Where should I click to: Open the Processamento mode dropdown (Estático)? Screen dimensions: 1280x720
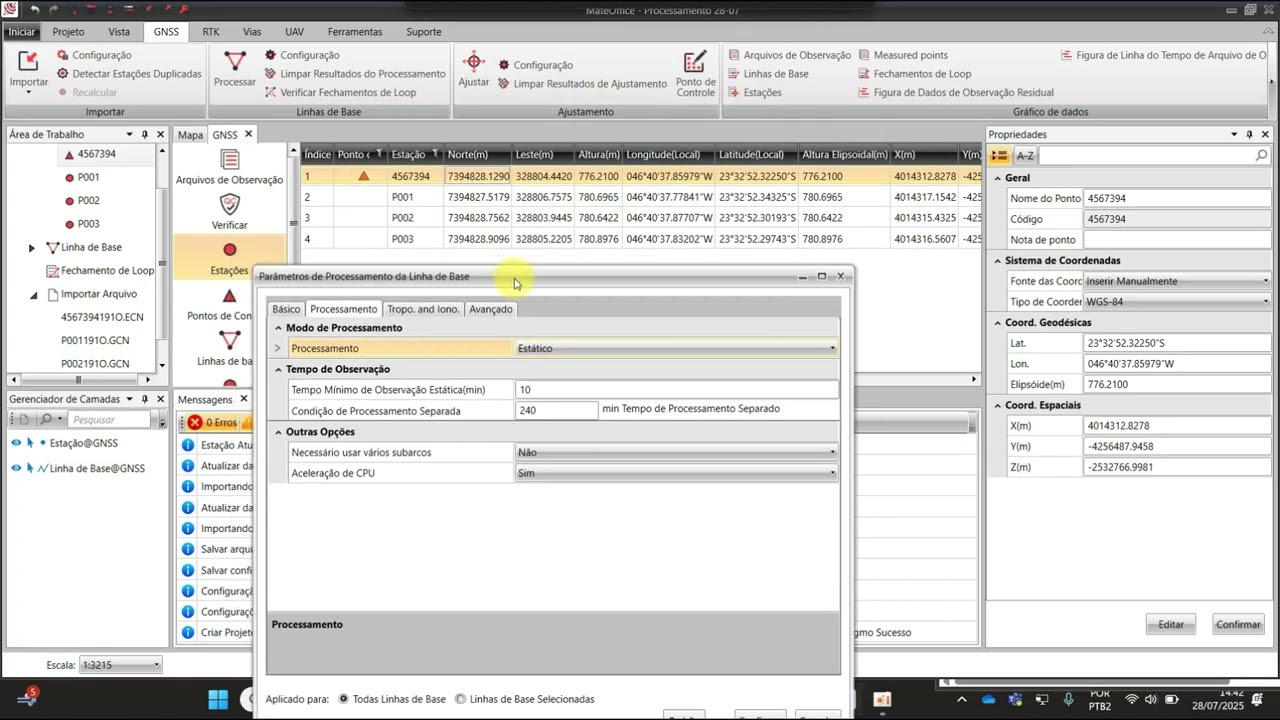click(832, 348)
